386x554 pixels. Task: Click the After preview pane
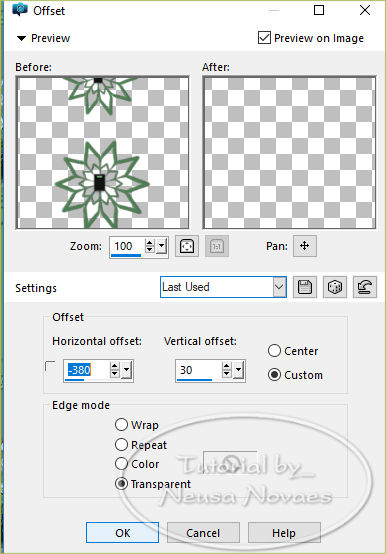(289, 152)
